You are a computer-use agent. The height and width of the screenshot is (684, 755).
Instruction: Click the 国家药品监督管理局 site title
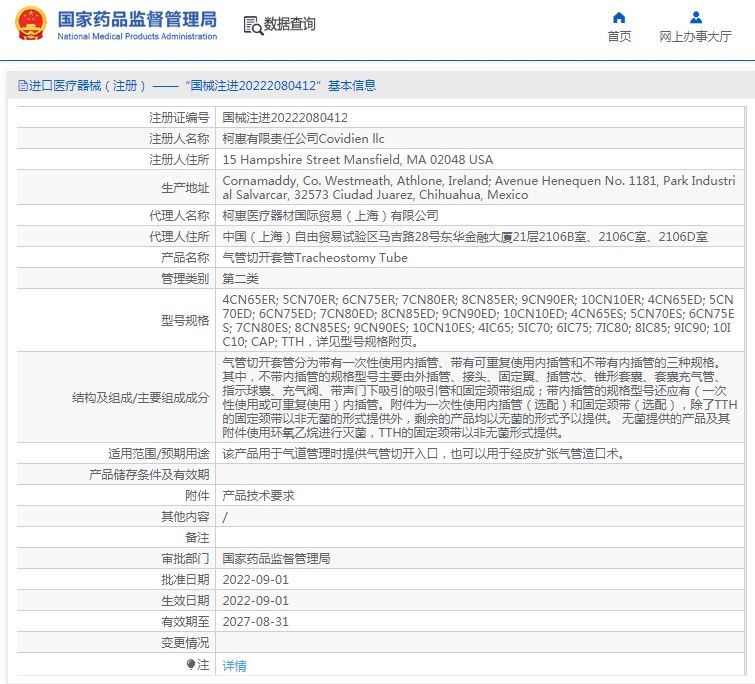pos(136,19)
